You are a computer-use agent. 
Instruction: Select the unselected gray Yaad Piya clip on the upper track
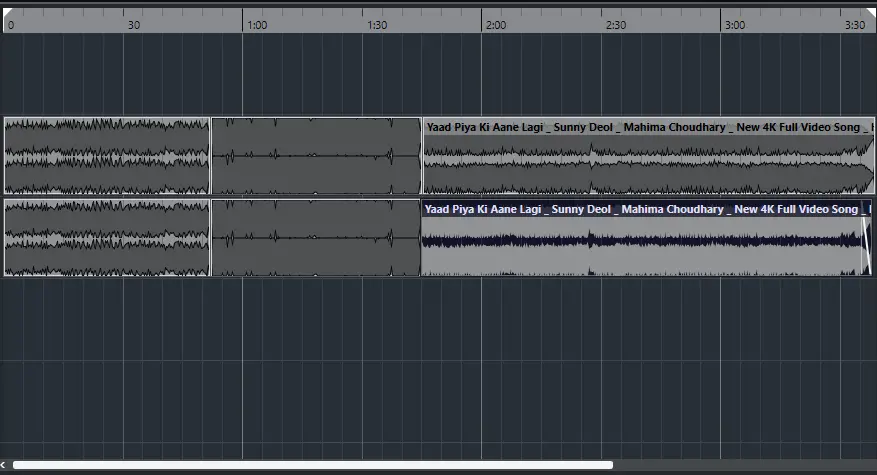coord(649,156)
